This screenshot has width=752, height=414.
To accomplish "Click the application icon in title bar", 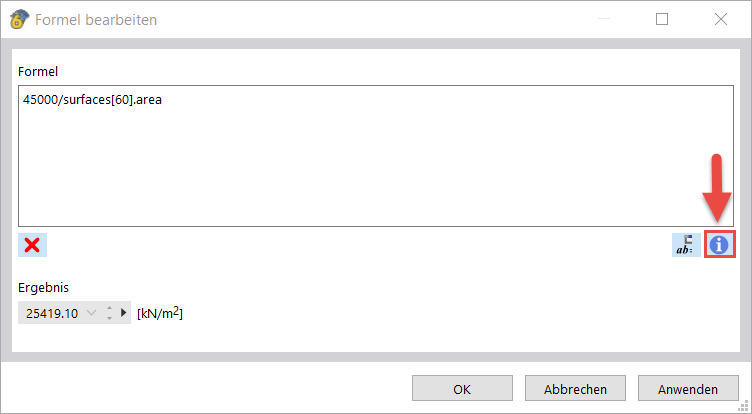I will pyautogui.click(x=17, y=19).
